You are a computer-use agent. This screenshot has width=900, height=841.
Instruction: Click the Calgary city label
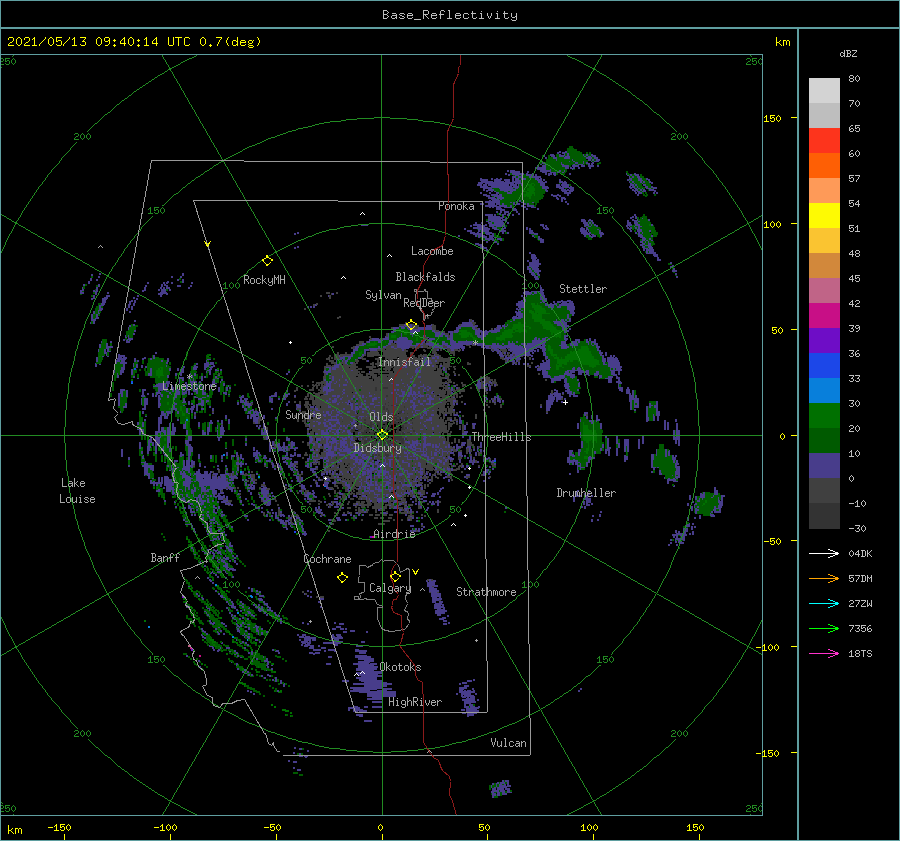tap(390, 588)
